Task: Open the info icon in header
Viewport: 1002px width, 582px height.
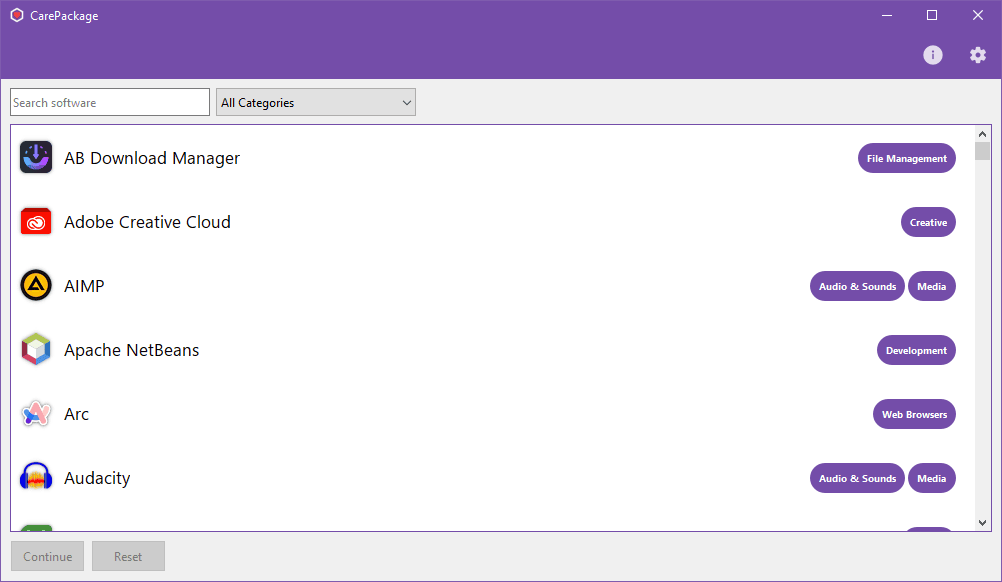Action: (x=932, y=55)
